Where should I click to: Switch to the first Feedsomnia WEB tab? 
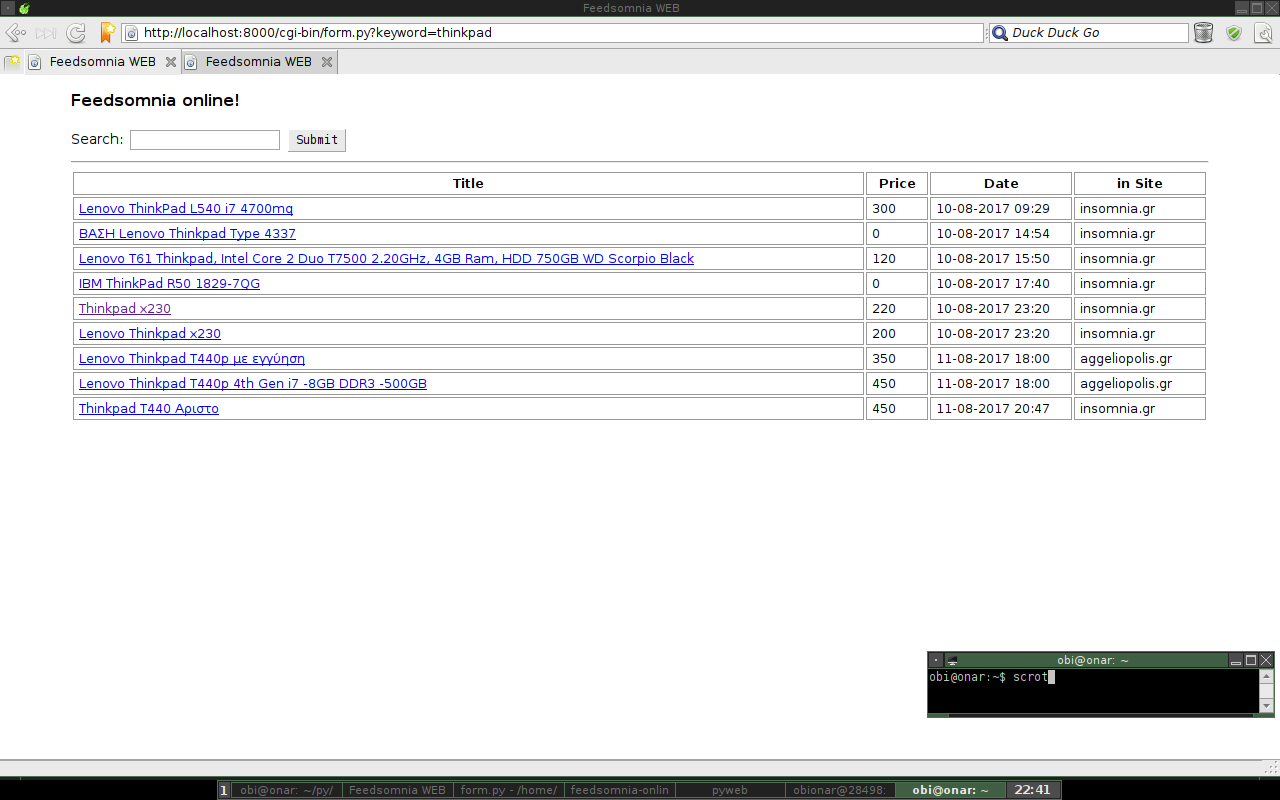click(x=102, y=62)
